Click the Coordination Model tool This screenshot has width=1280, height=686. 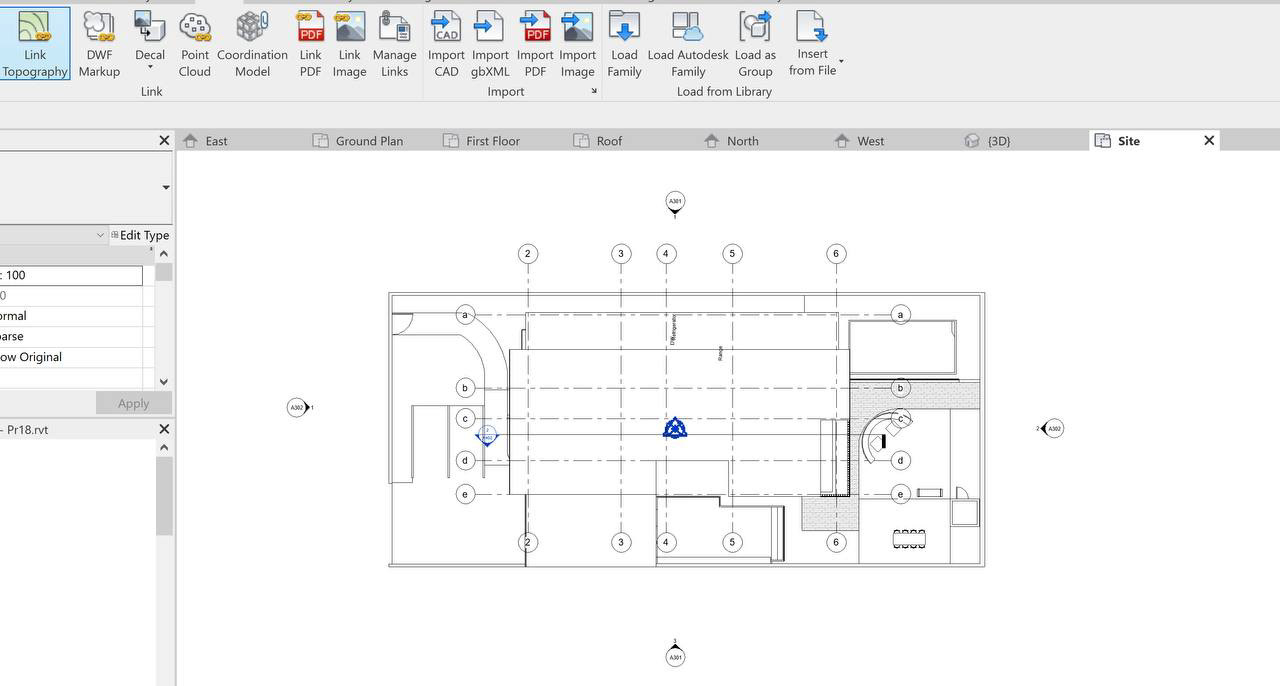[252, 44]
